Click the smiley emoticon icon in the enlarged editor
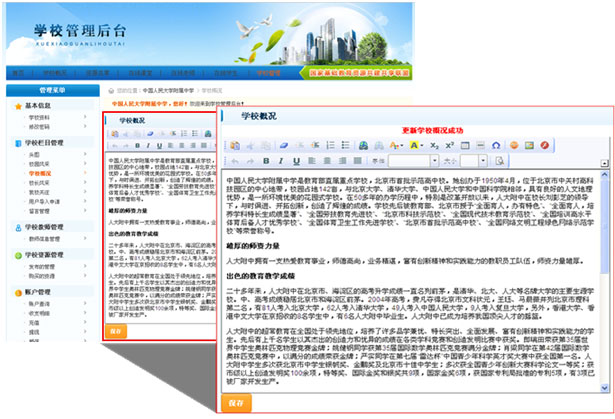The height and width of the screenshot is (419, 615). tap(514, 145)
